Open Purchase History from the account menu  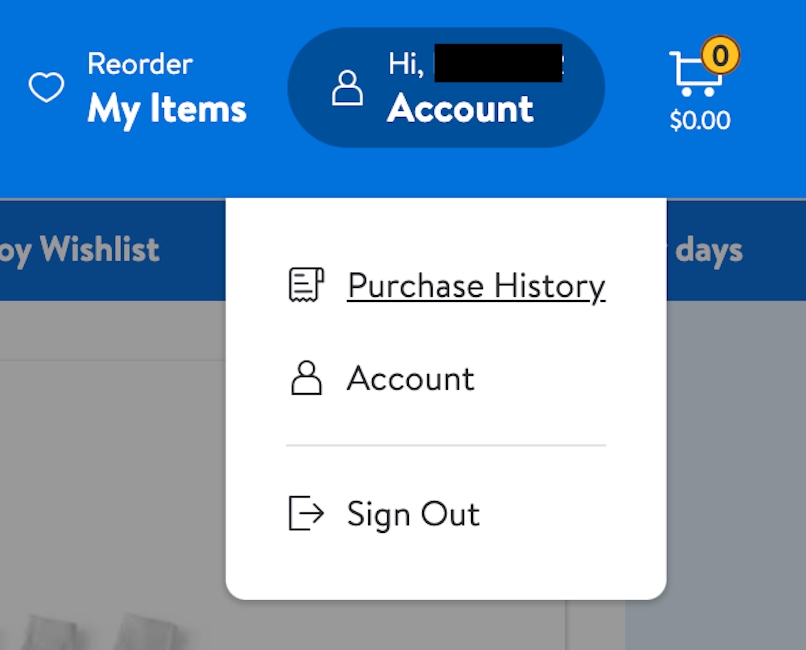(x=476, y=285)
